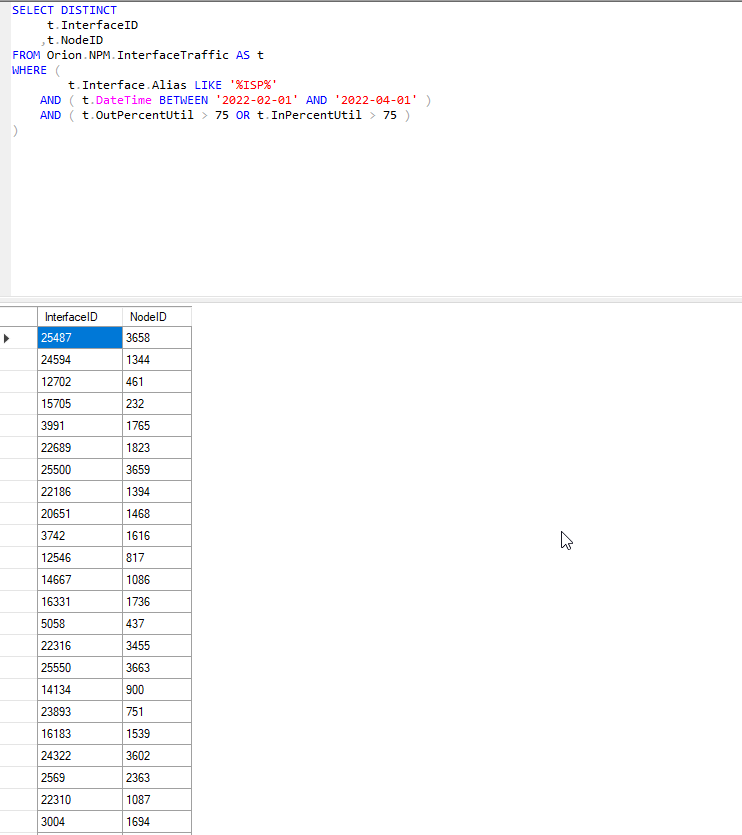This screenshot has height=835, width=742.
Task: Select NodeID cell 1736
Action: point(157,602)
